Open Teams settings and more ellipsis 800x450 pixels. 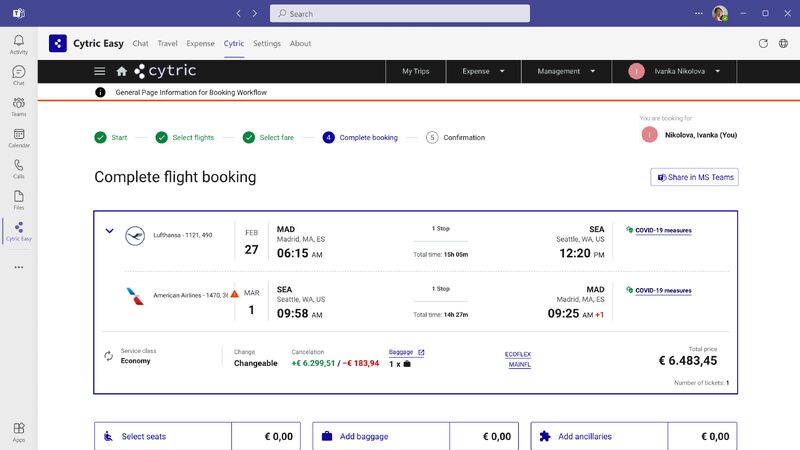click(698, 13)
